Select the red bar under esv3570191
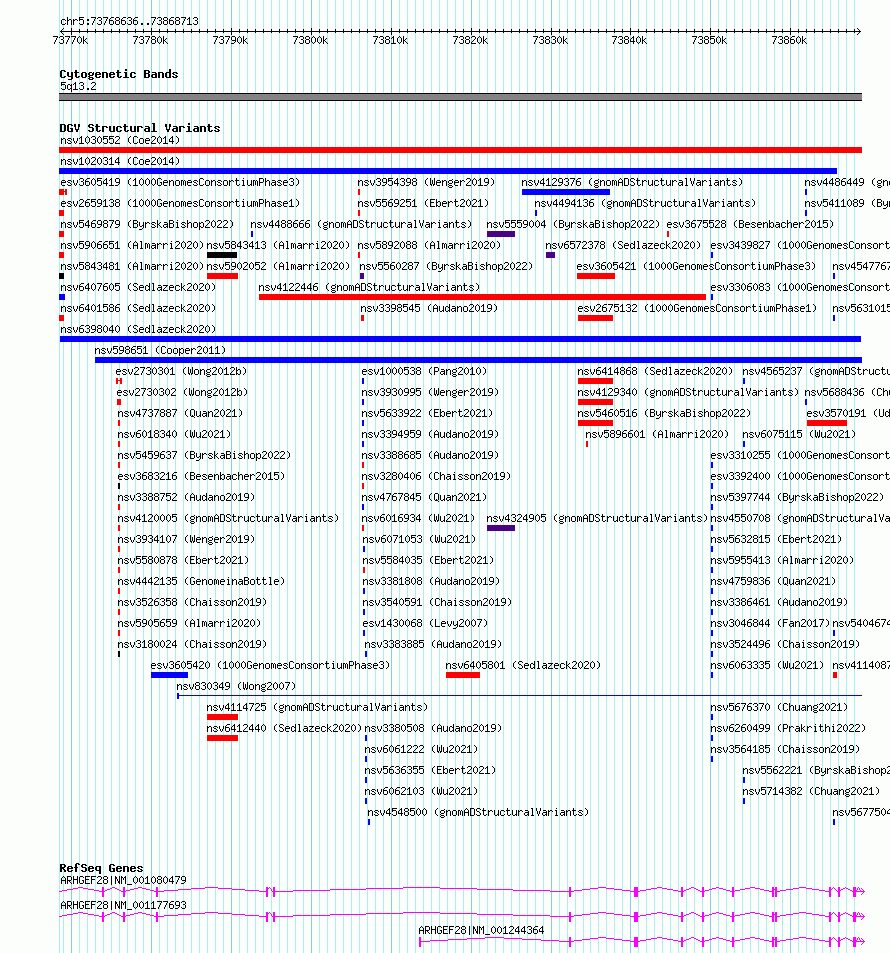This screenshot has height=953, width=890. pos(827,423)
